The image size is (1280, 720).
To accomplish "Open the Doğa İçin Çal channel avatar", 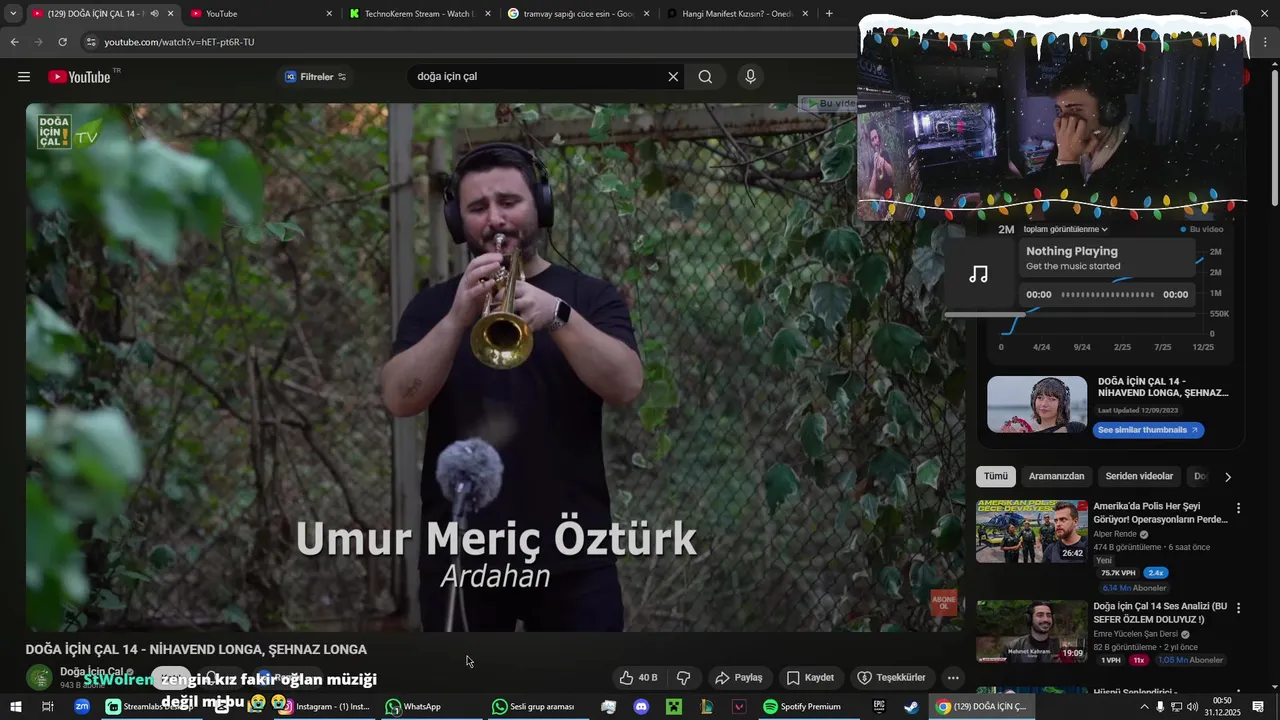I will click(39, 677).
